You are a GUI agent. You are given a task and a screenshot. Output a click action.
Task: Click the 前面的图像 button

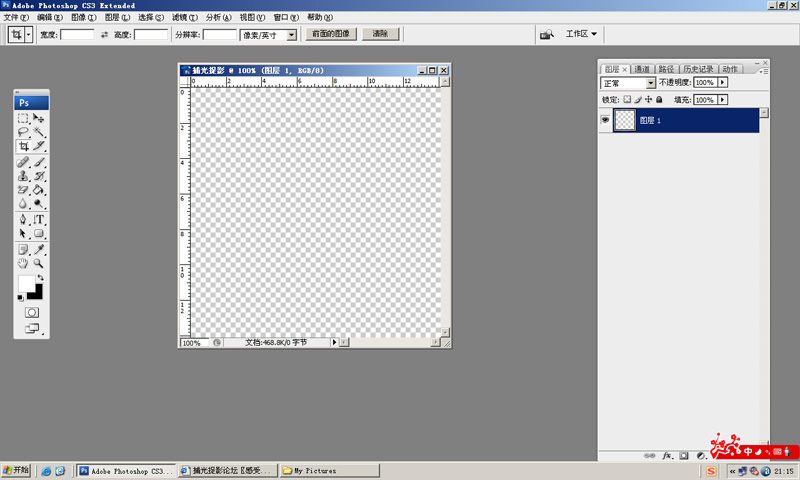point(331,34)
